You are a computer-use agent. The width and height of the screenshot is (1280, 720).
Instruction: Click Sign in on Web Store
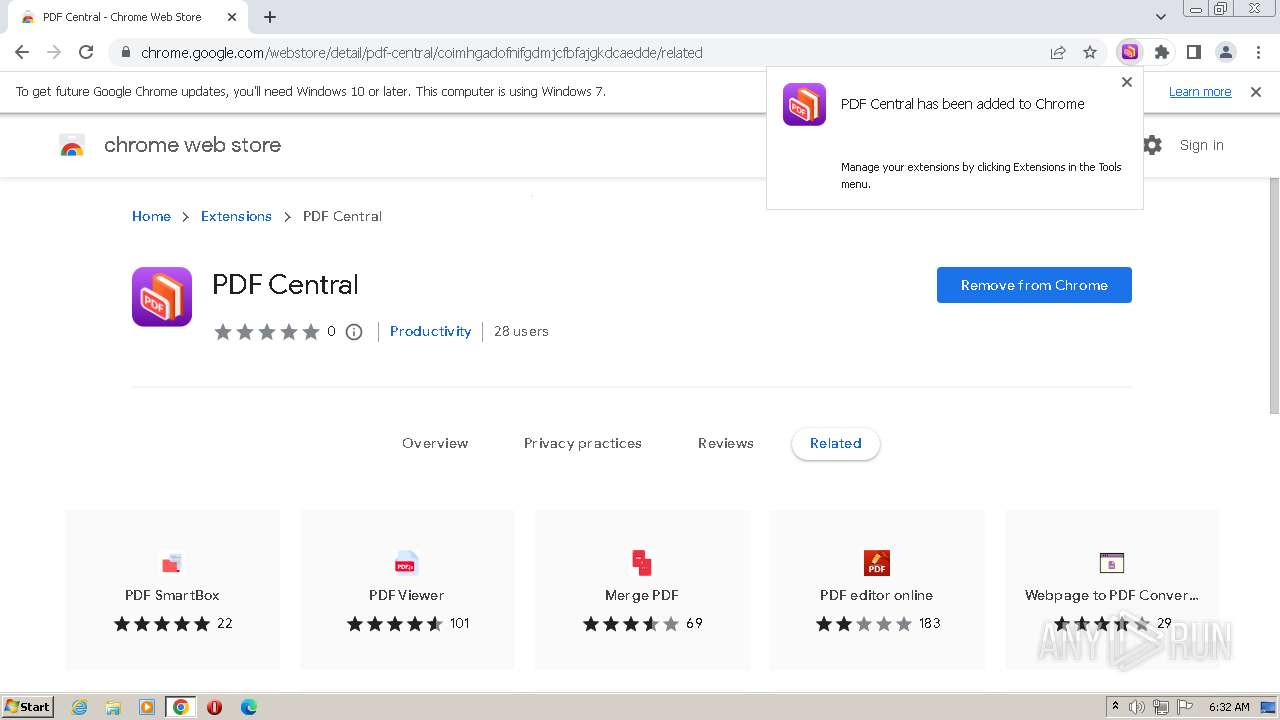(x=1201, y=145)
